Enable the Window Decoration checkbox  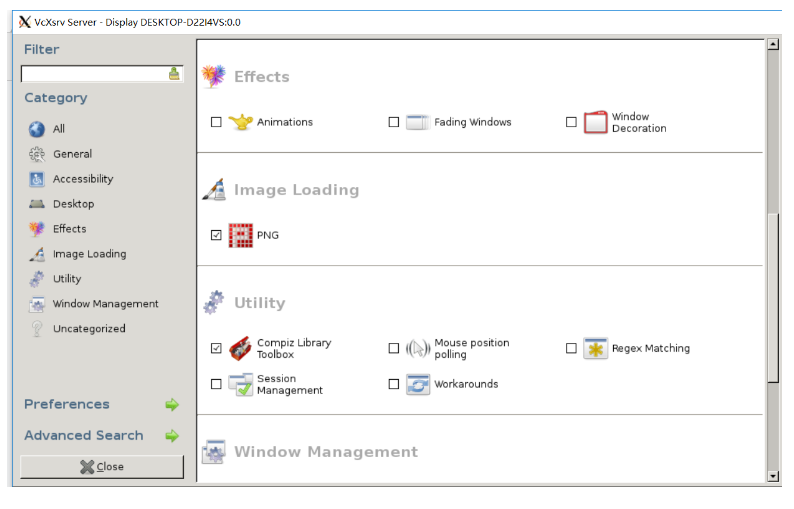coord(571,122)
